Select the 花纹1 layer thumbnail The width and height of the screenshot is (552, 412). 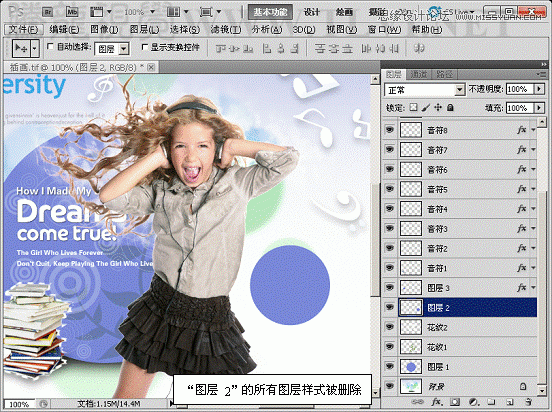[x=411, y=347]
